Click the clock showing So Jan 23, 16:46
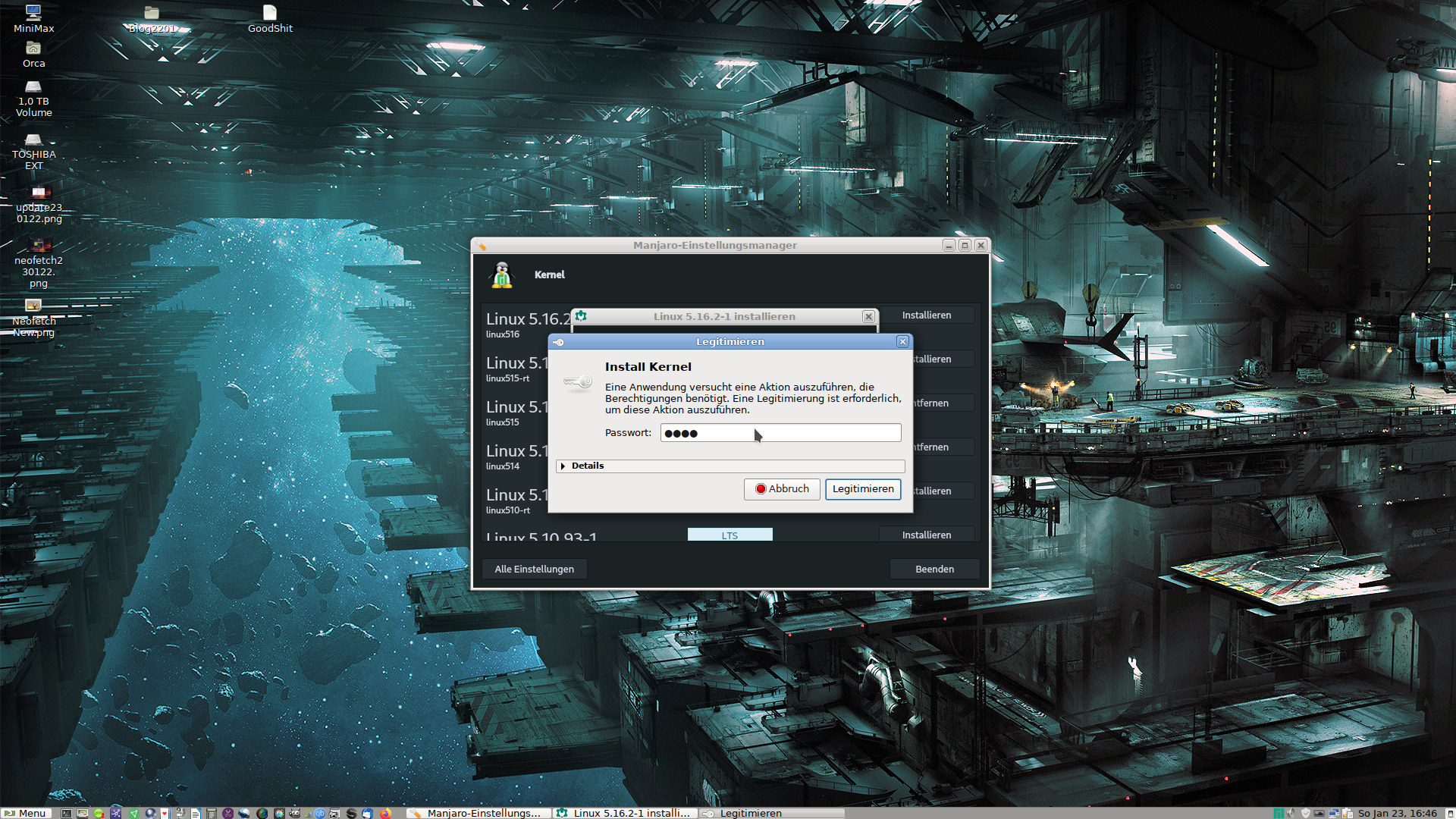The width and height of the screenshot is (1456, 819). point(1397,813)
